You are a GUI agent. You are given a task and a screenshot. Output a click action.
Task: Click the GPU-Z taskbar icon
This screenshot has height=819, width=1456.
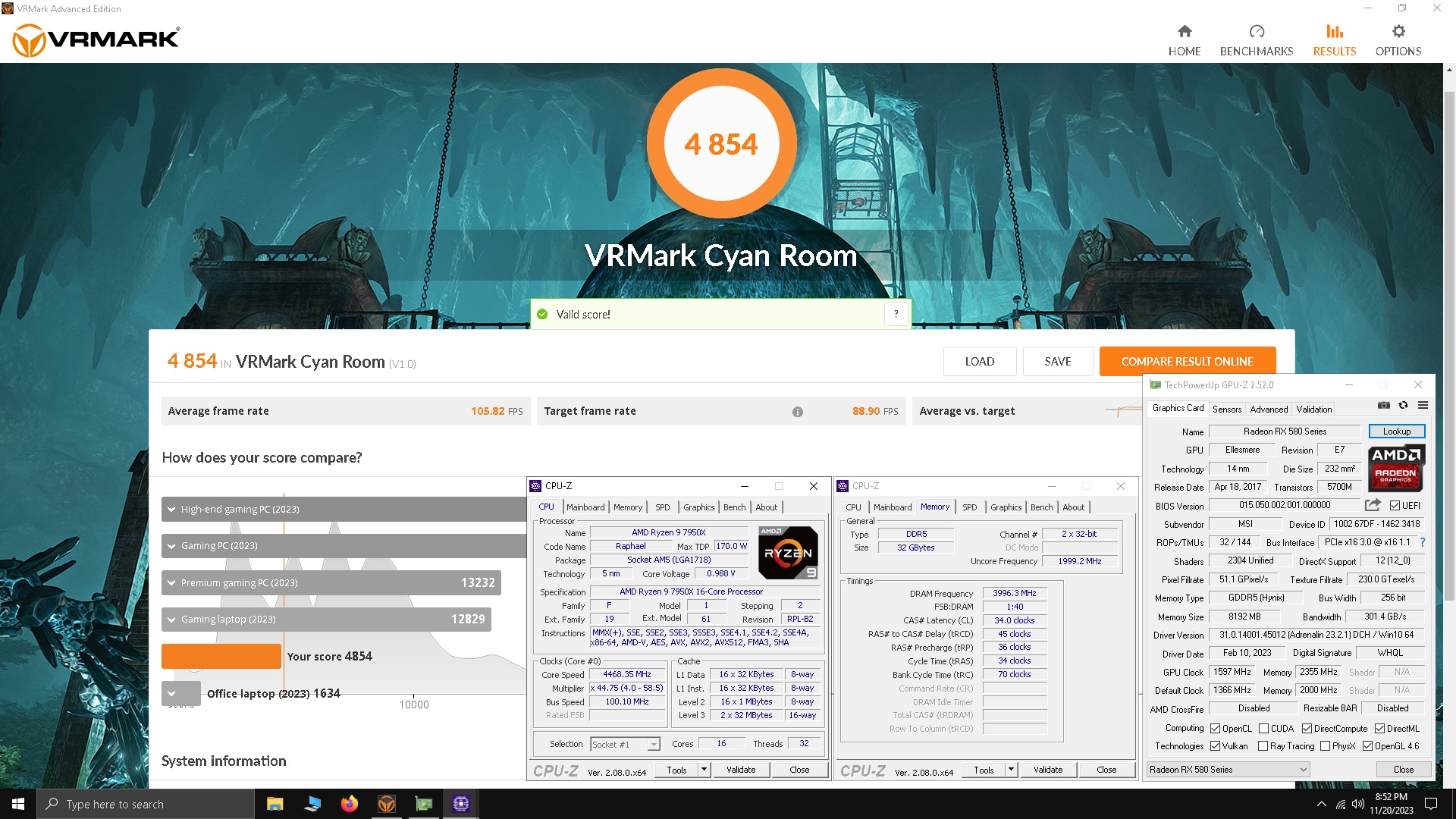click(x=423, y=804)
